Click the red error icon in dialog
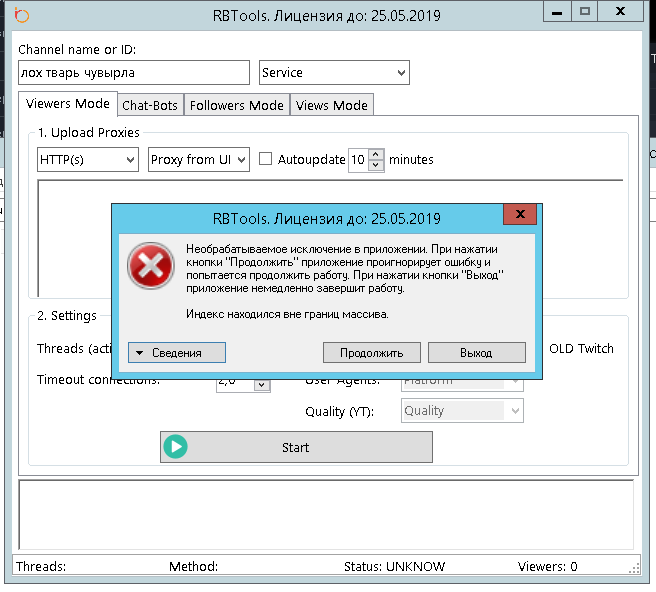The width and height of the screenshot is (656, 592). pos(151,267)
